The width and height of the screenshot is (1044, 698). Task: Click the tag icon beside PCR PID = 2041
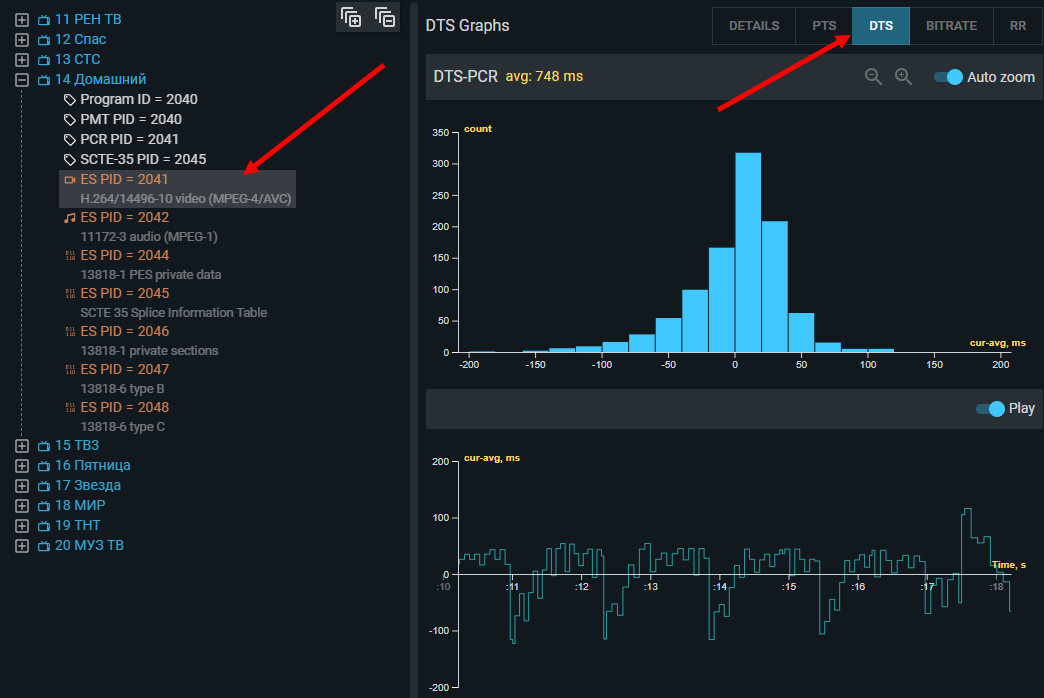click(x=69, y=139)
